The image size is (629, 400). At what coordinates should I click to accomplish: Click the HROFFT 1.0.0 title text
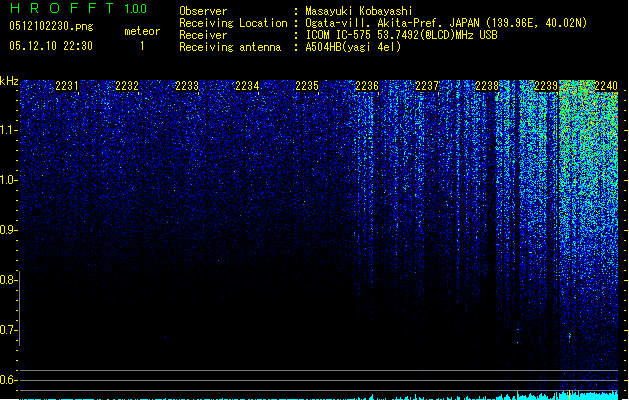pyautogui.click(x=78, y=8)
